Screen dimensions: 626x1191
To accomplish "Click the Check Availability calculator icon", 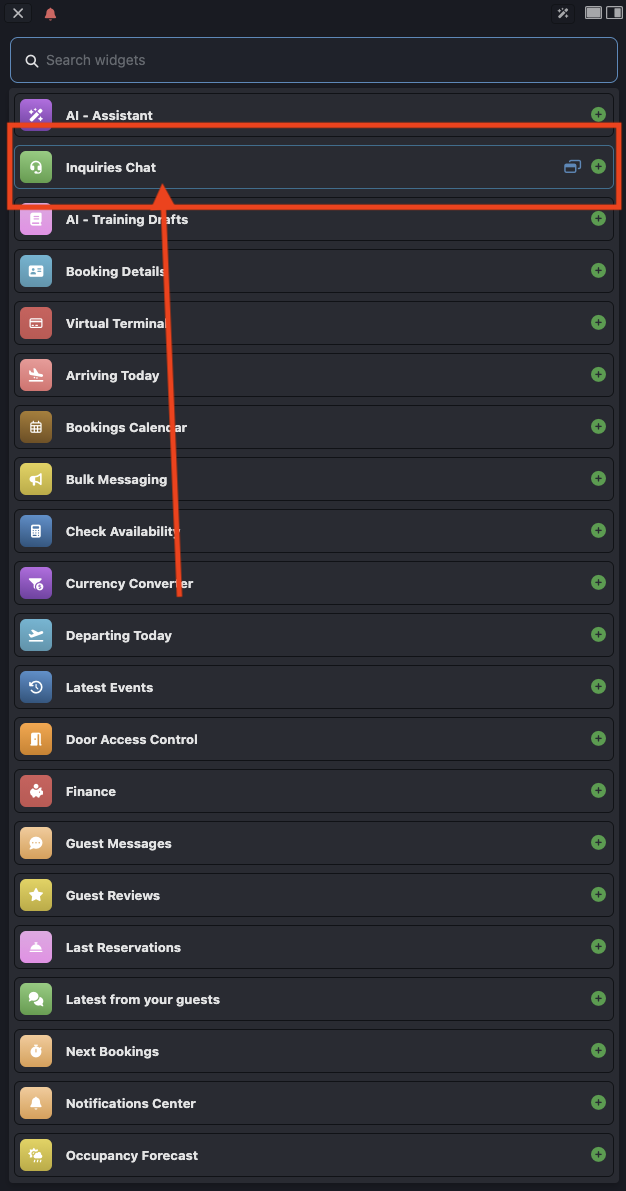I will (x=36, y=531).
